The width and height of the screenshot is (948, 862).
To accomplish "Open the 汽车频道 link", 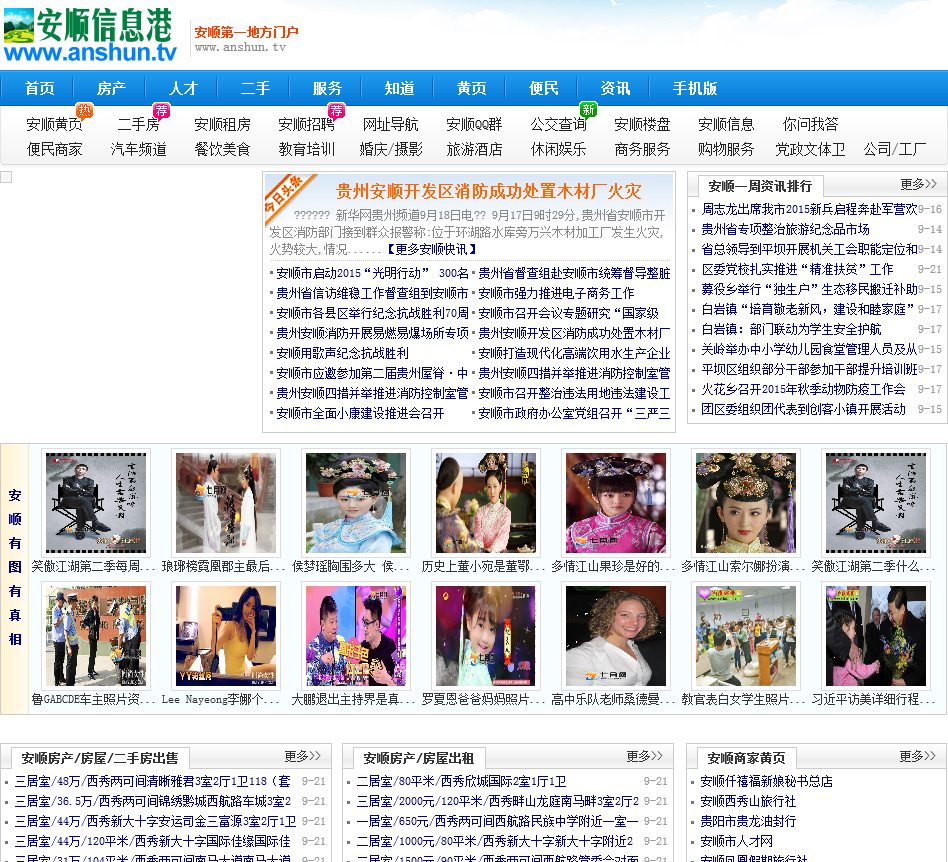I will (138, 149).
